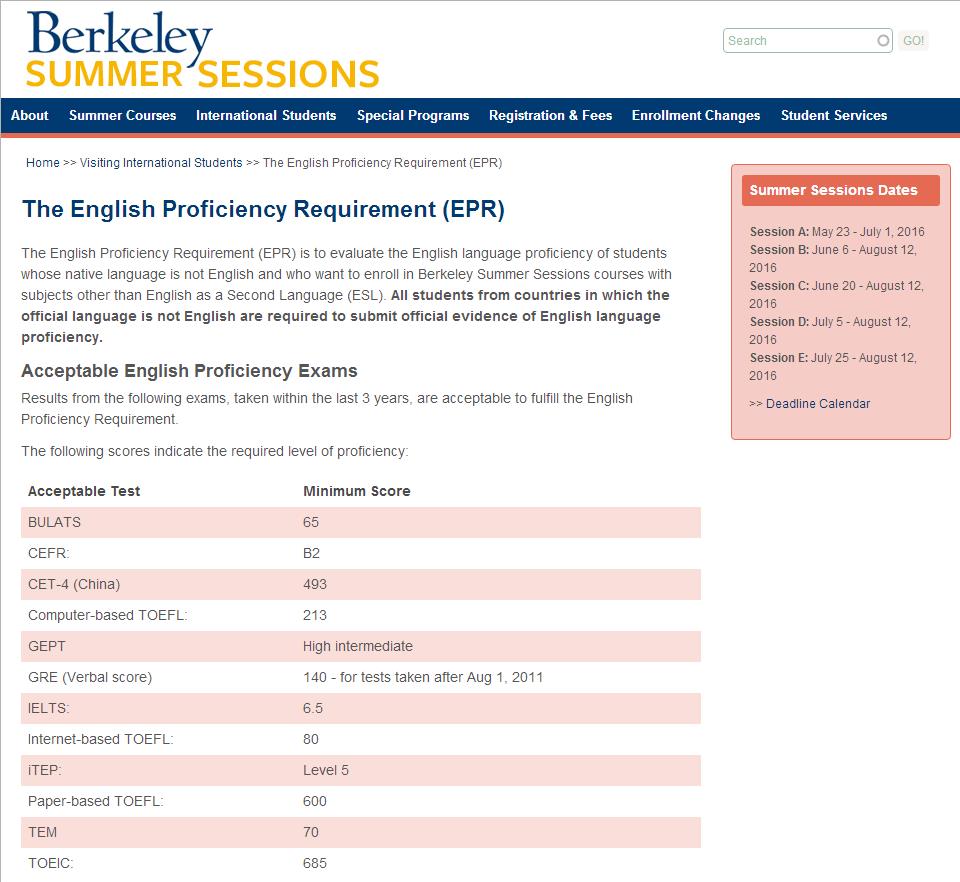
Task: Select the GRE (Verbal score) row label
Action: point(90,678)
